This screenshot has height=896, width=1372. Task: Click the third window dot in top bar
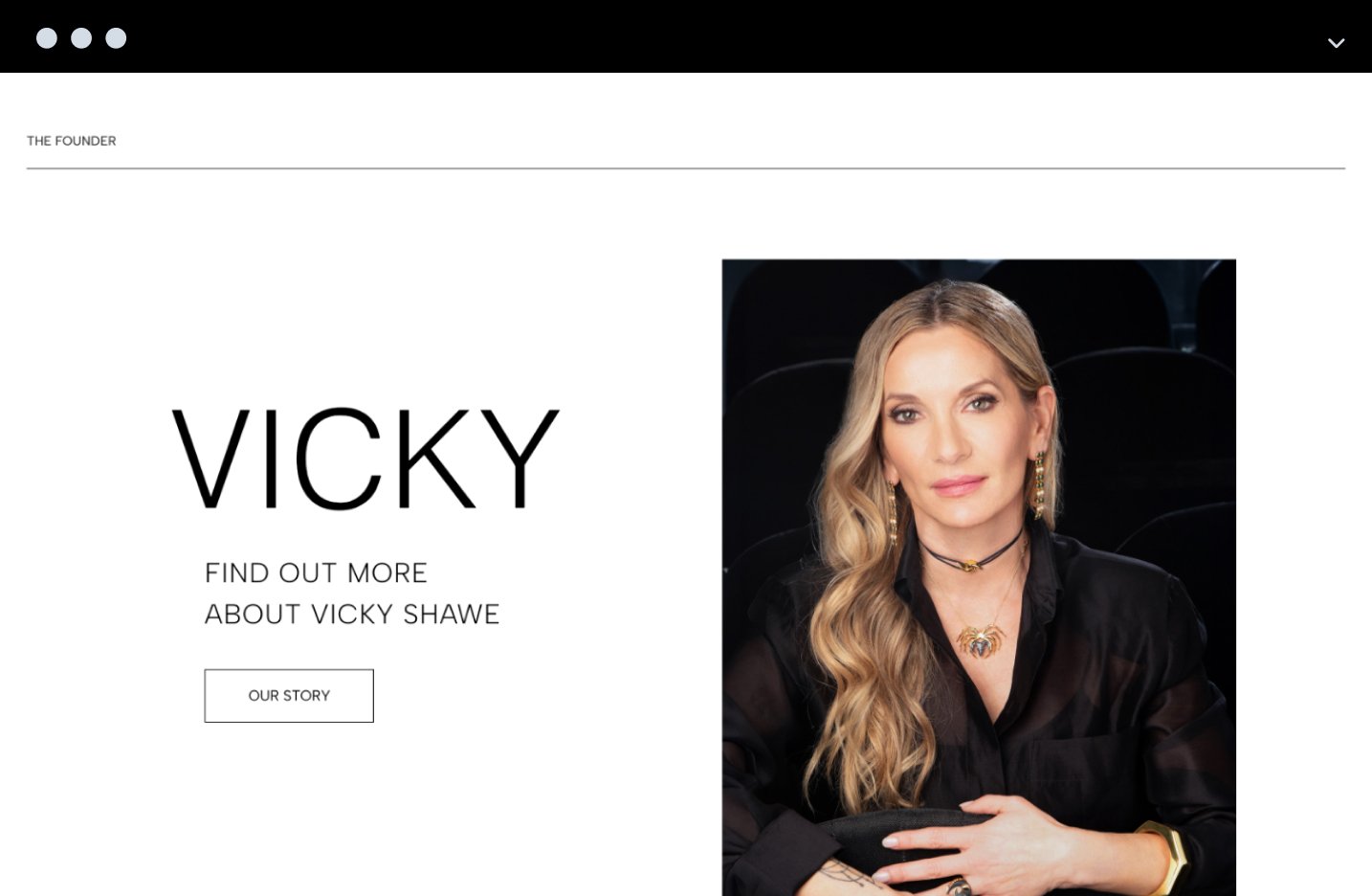click(116, 38)
